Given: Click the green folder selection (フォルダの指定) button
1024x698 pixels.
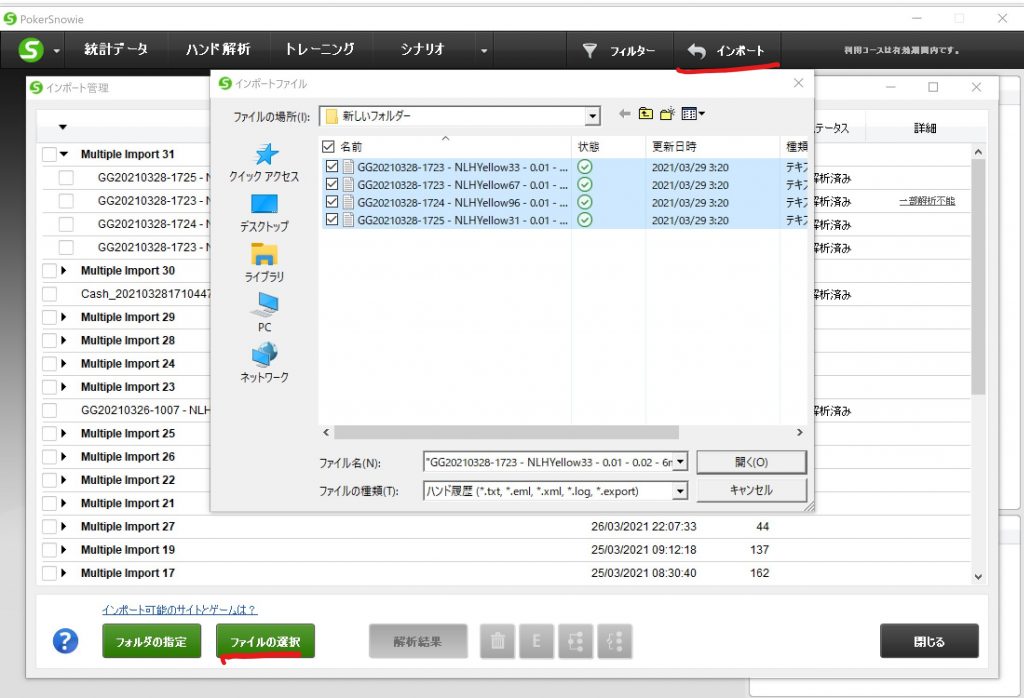Looking at the screenshot, I should pos(152,641).
